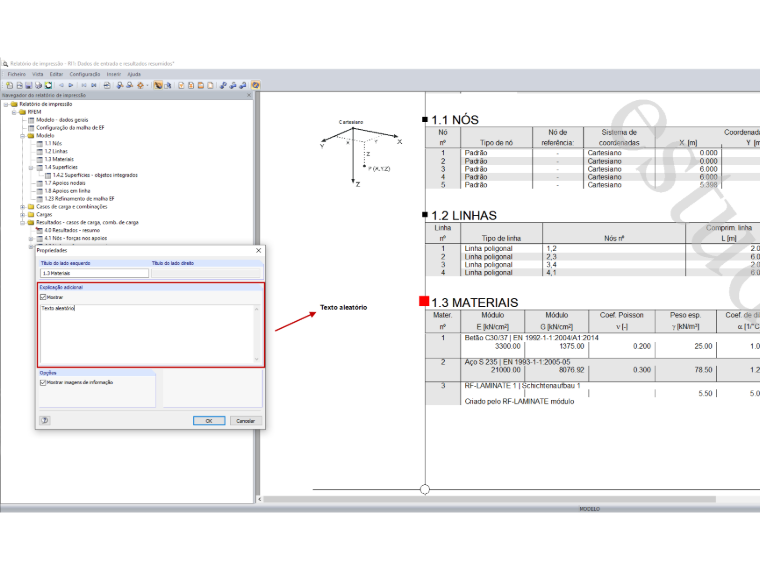Activate the highlighted hand selection tool icon

point(158,85)
